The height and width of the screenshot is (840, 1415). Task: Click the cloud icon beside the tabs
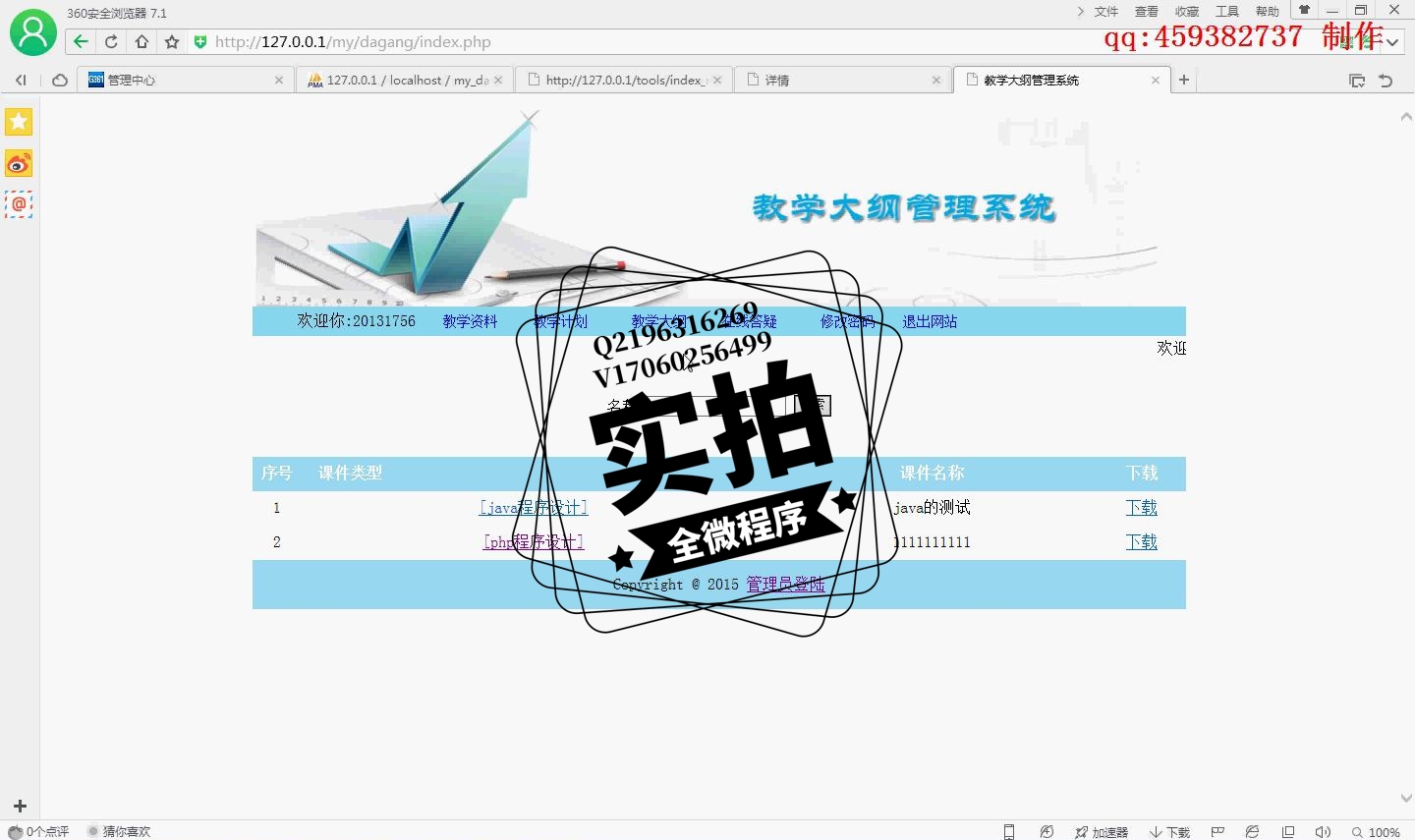click(x=60, y=80)
